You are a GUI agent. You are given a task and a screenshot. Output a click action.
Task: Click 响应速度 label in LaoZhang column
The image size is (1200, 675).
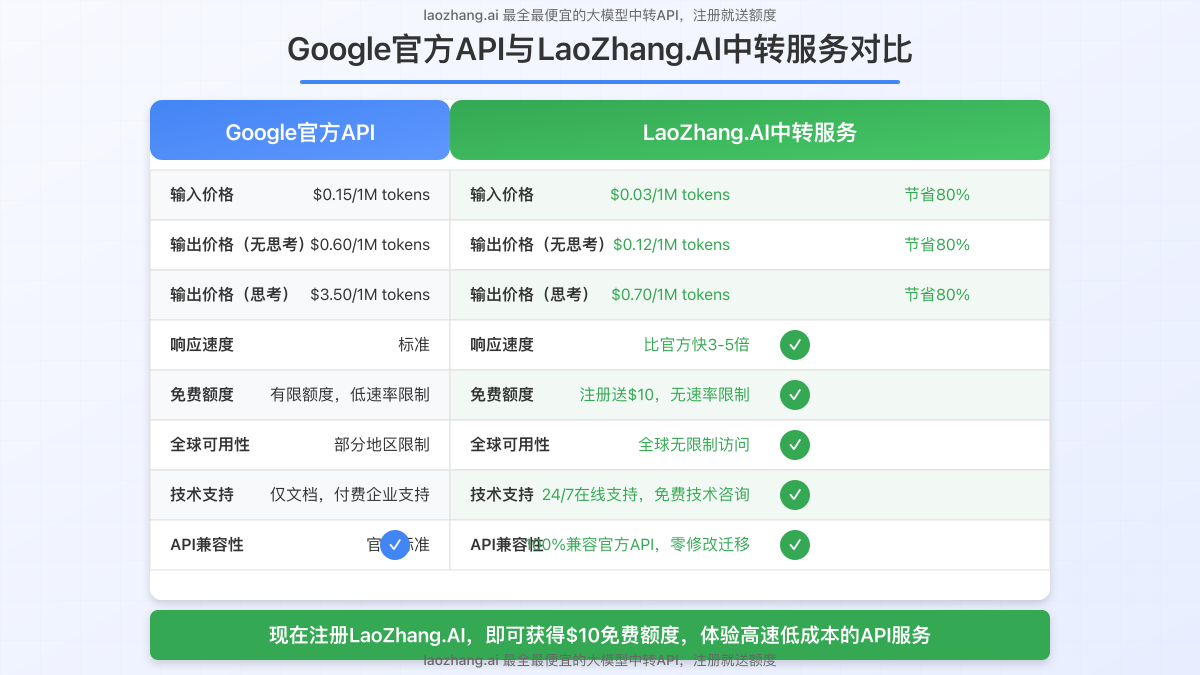tap(502, 345)
